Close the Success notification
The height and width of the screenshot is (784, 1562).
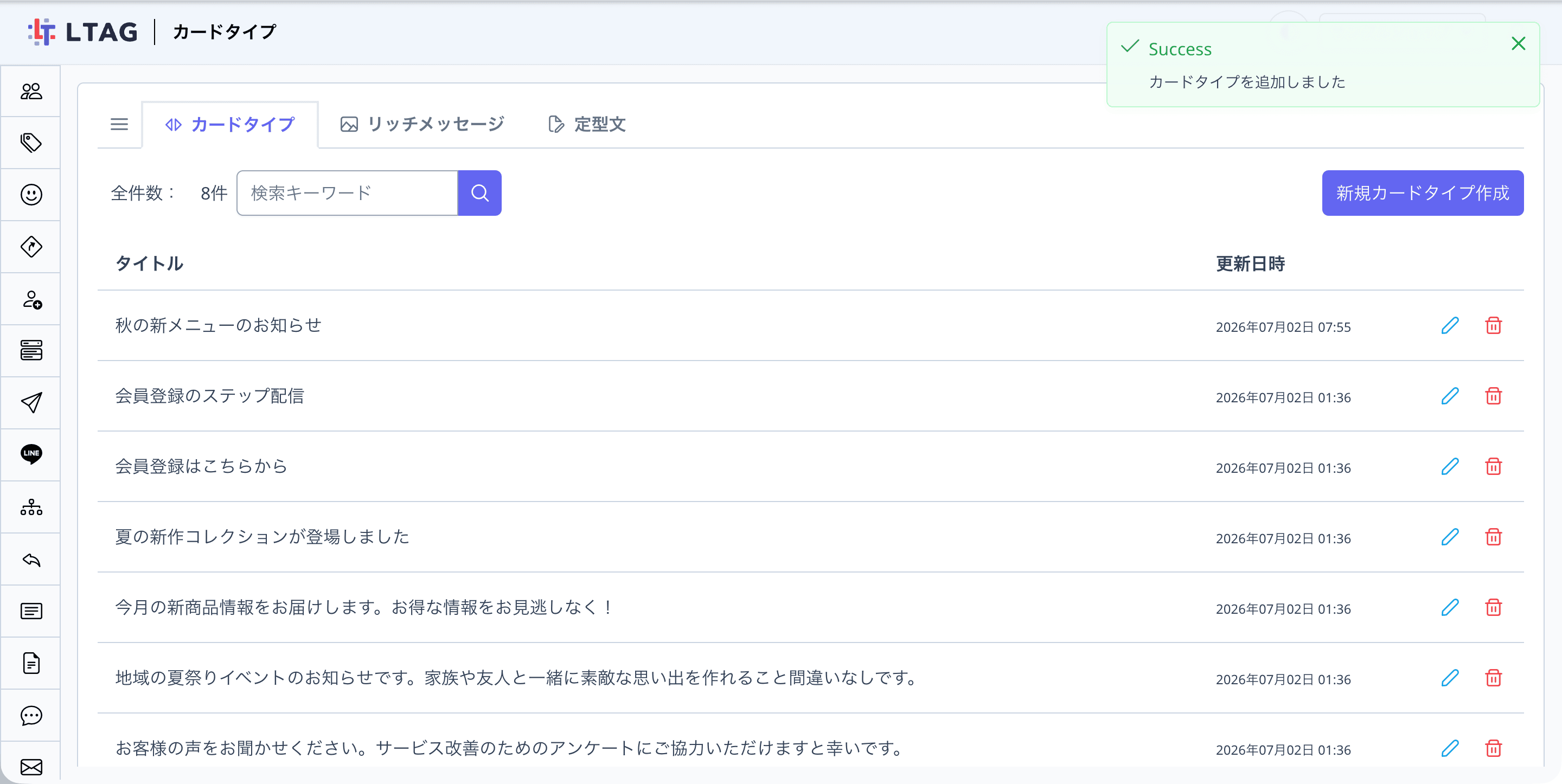pos(1518,44)
